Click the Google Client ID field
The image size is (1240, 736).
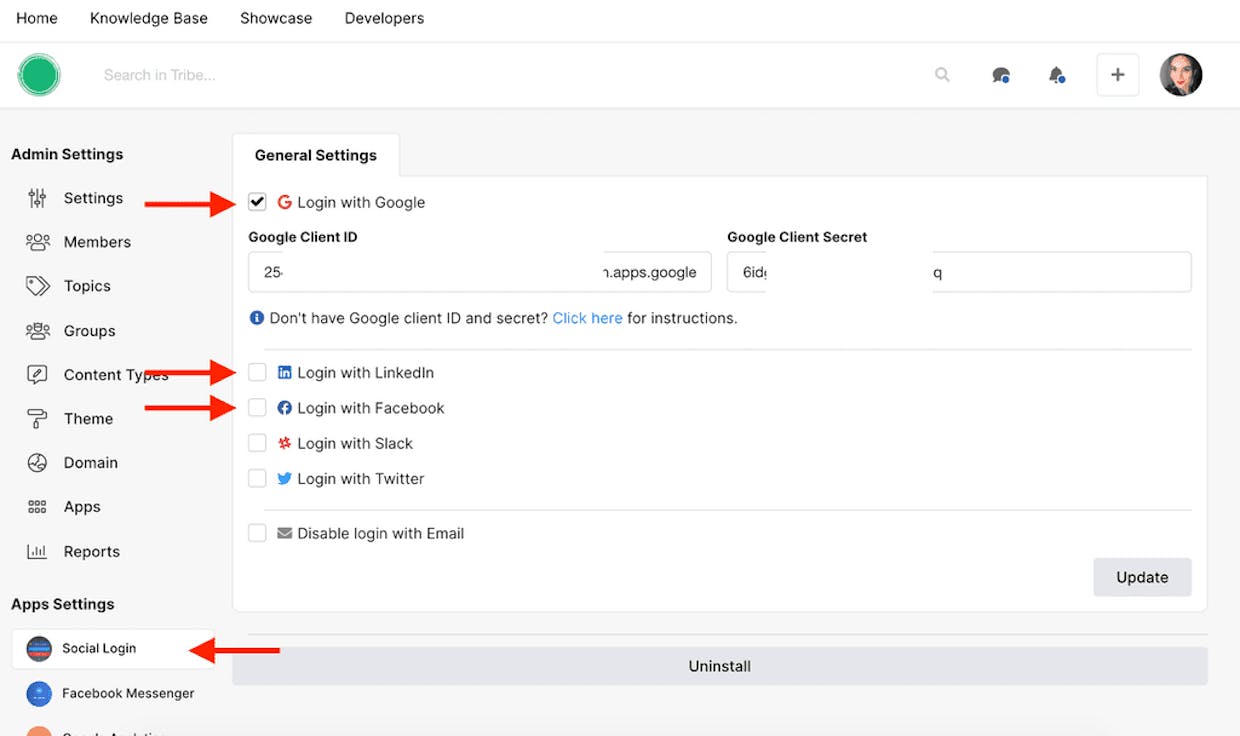(x=480, y=272)
